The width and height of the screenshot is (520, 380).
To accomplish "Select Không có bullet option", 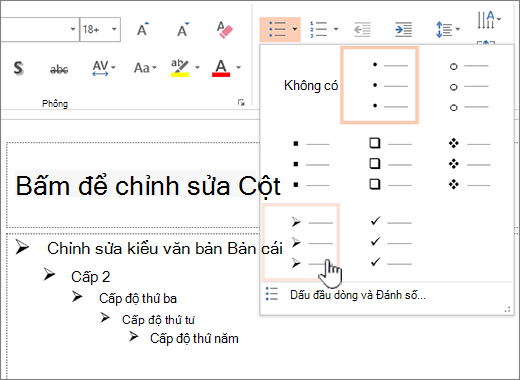I will [x=311, y=86].
